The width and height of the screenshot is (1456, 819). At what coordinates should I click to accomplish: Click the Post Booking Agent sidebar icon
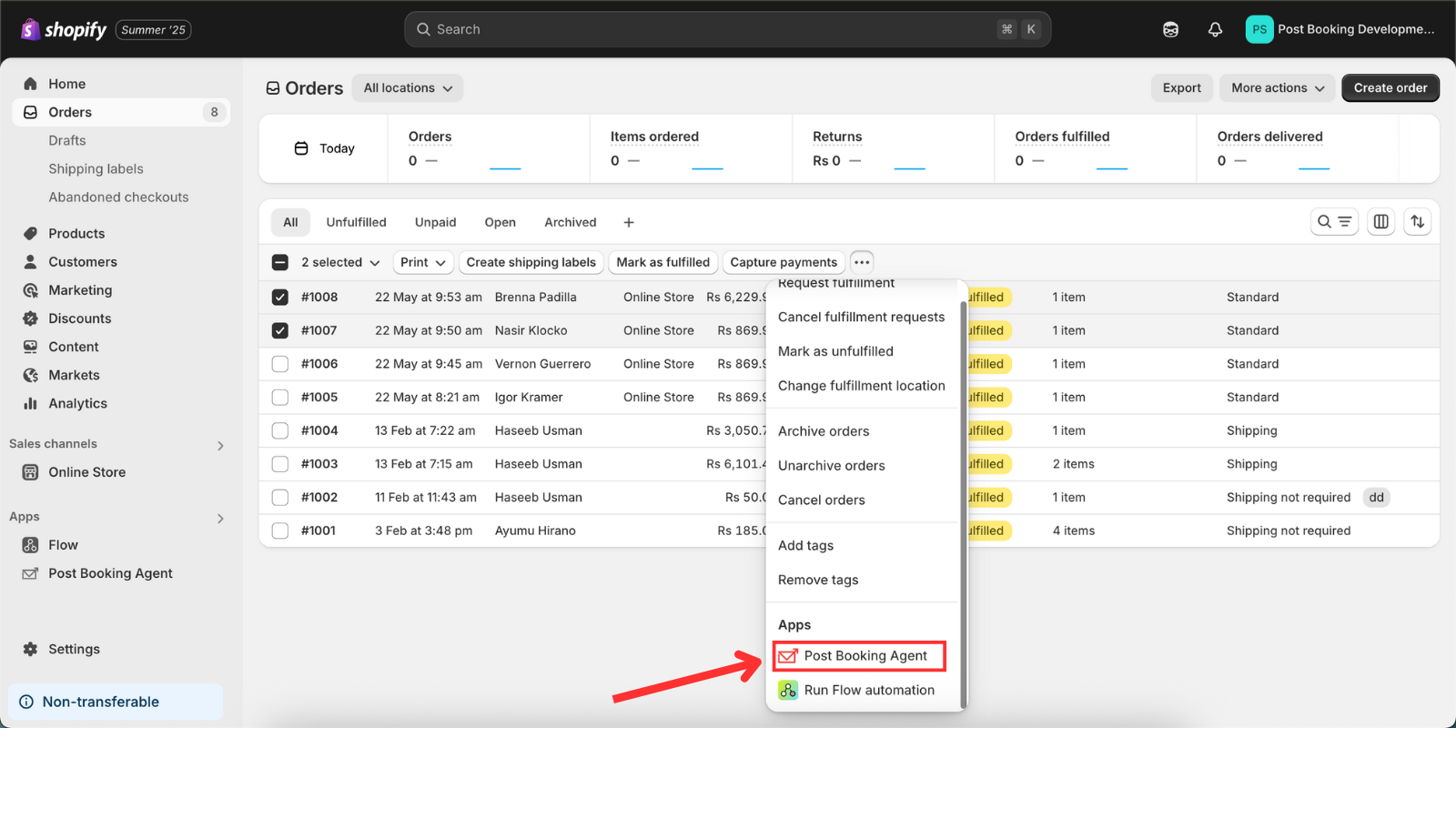click(x=31, y=573)
